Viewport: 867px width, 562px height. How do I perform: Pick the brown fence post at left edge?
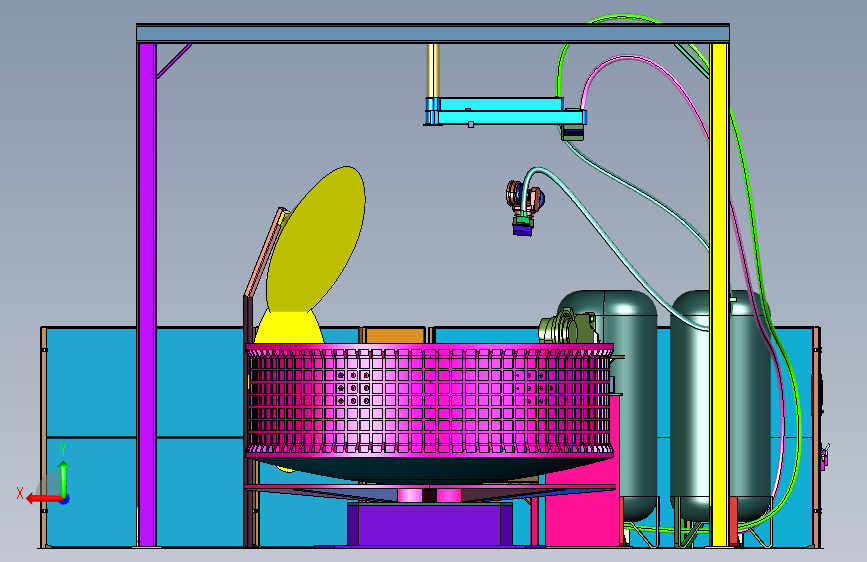coord(44,437)
